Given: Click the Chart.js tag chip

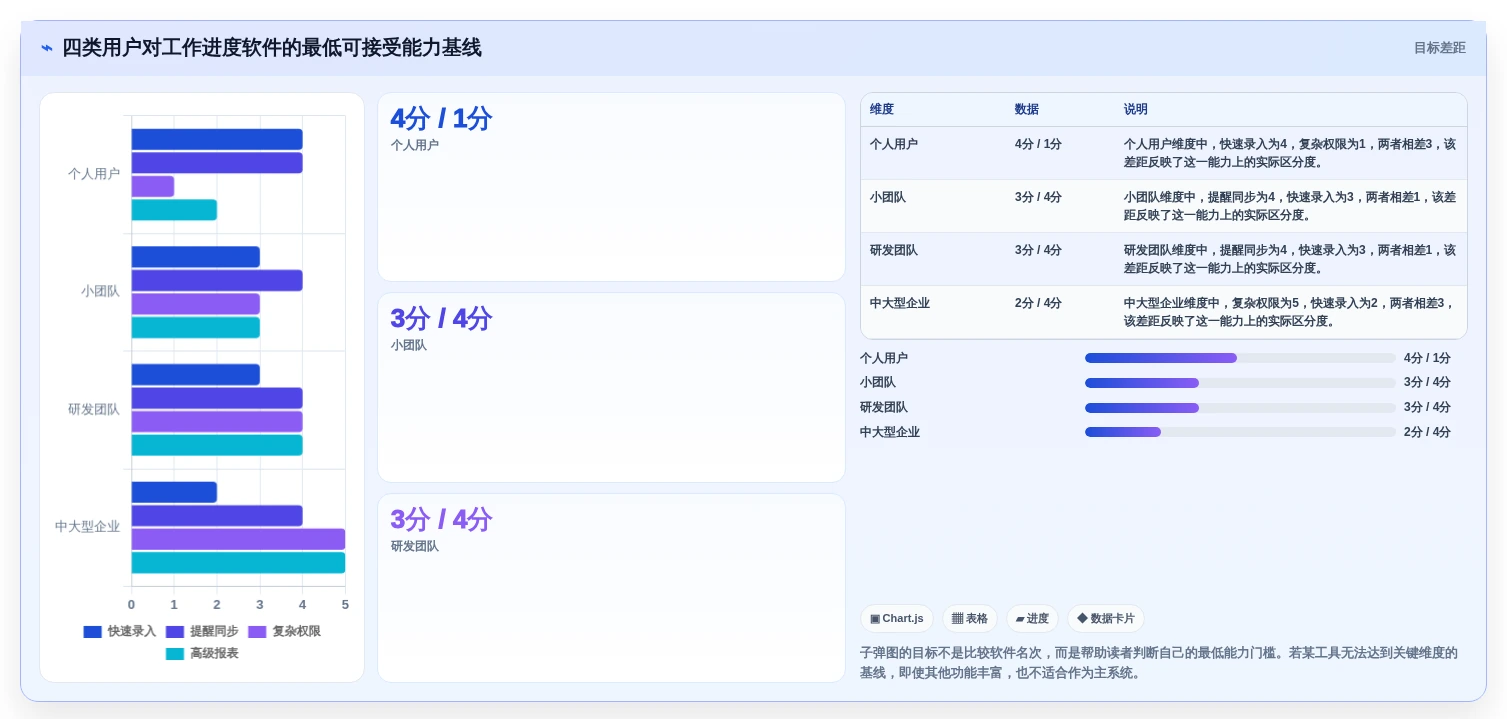Looking at the screenshot, I should [897, 619].
